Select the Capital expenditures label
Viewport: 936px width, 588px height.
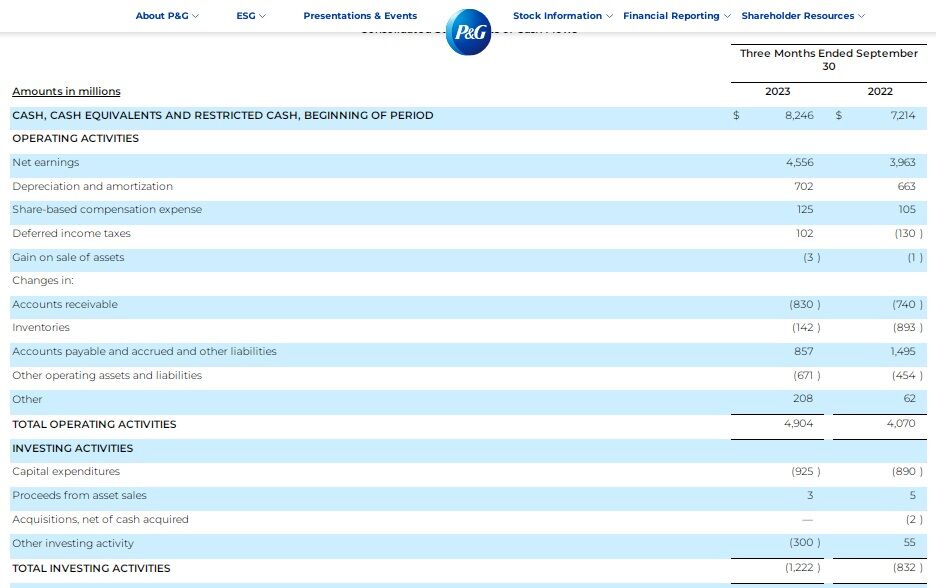[x=66, y=472]
